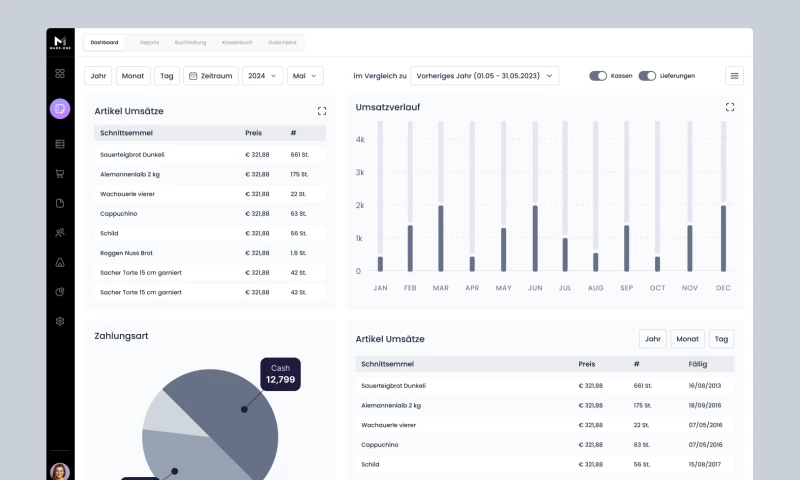
Task: Open the users/customers sidebar icon
Action: coord(60,233)
